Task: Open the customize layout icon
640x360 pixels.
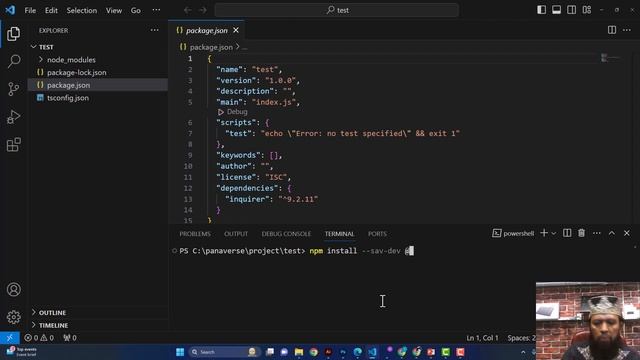Action: coord(587,10)
